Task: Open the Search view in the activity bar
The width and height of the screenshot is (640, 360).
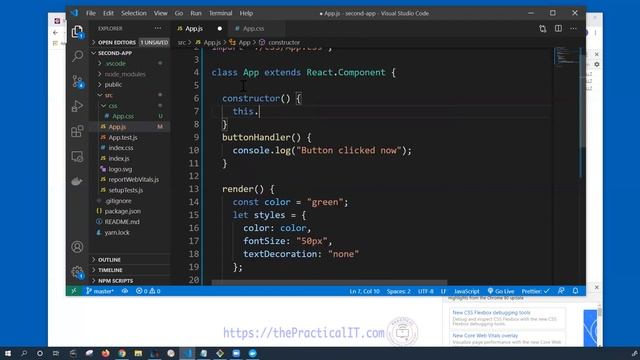Action: 77,56
